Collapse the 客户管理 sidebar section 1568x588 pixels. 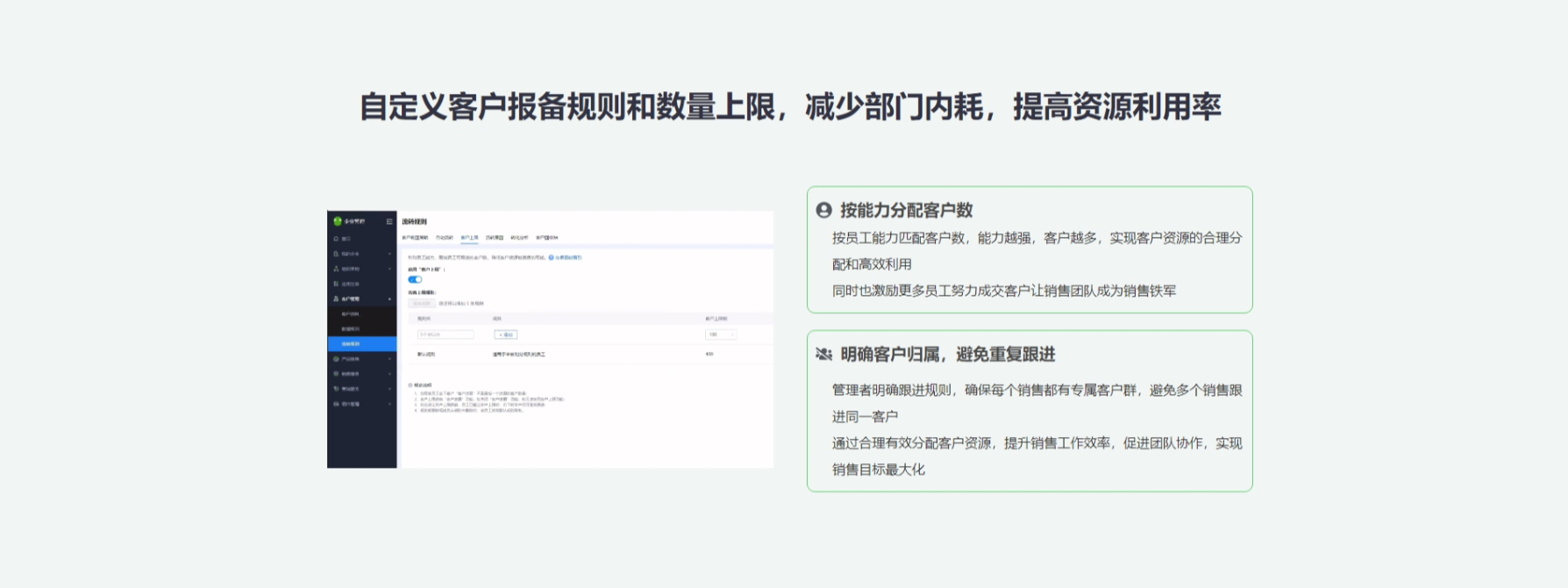pos(389,299)
